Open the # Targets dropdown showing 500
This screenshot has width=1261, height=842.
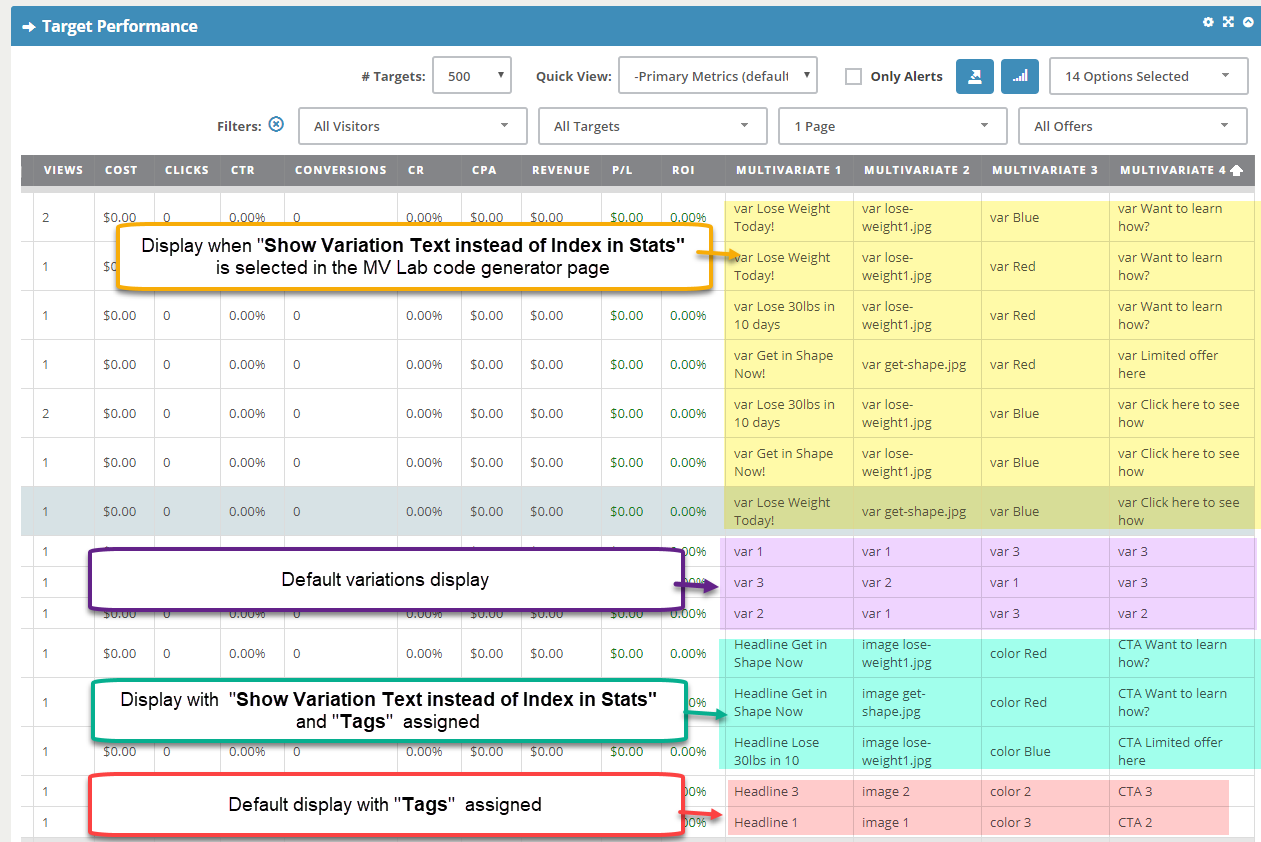[471, 75]
